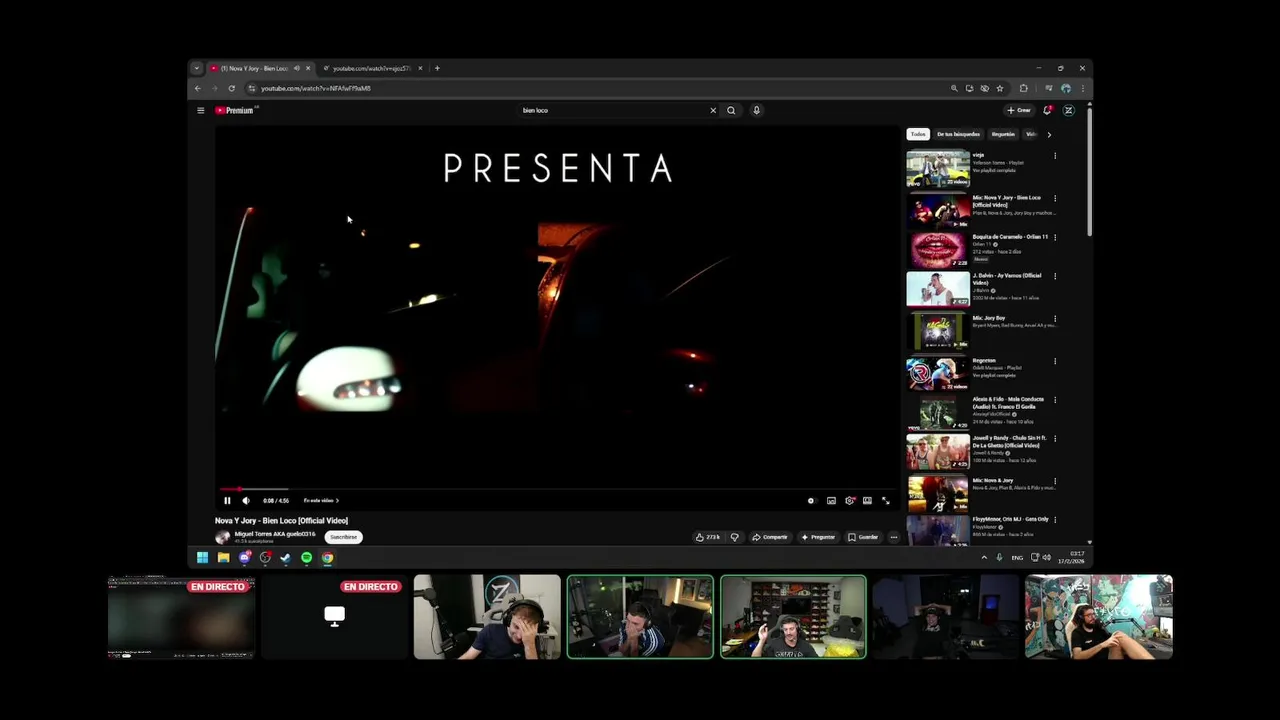Viewport: 1280px width, 720px height.
Task: Open the three-dot more actions under video
Action: [894, 537]
